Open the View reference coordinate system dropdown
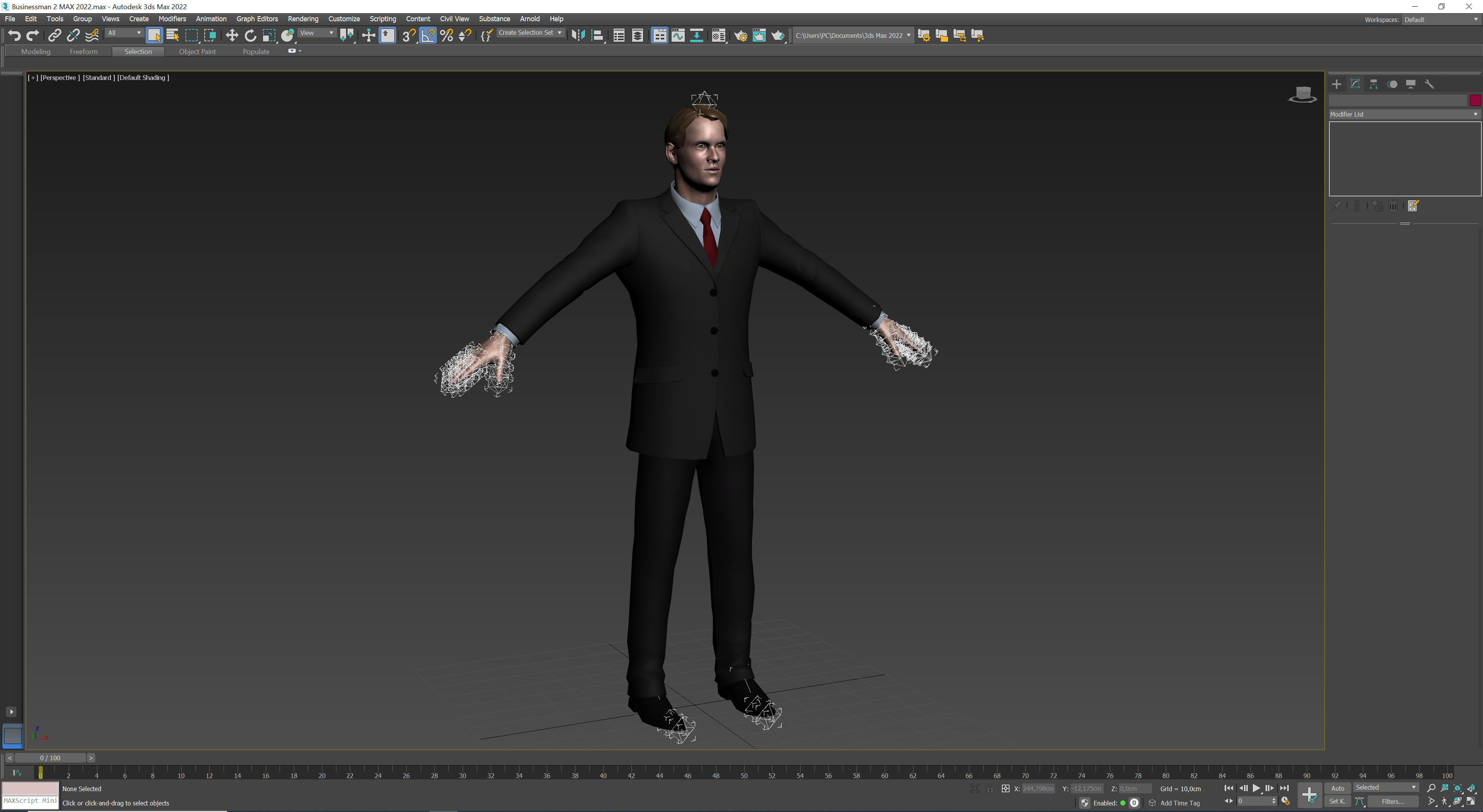Image resolution: width=1483 pixels, height=812 pixels. tap(317, 33)
